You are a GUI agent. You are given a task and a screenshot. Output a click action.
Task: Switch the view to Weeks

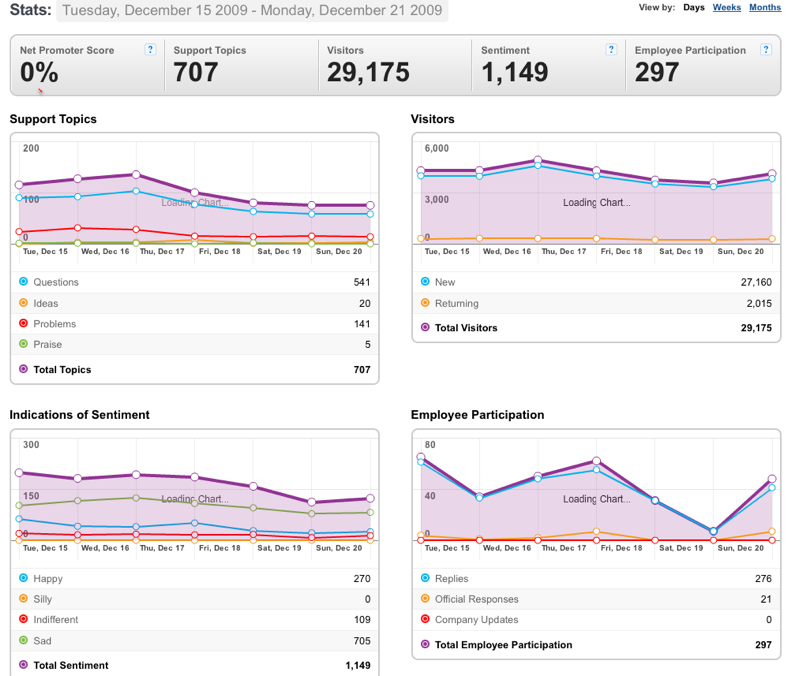coord(727,7)
